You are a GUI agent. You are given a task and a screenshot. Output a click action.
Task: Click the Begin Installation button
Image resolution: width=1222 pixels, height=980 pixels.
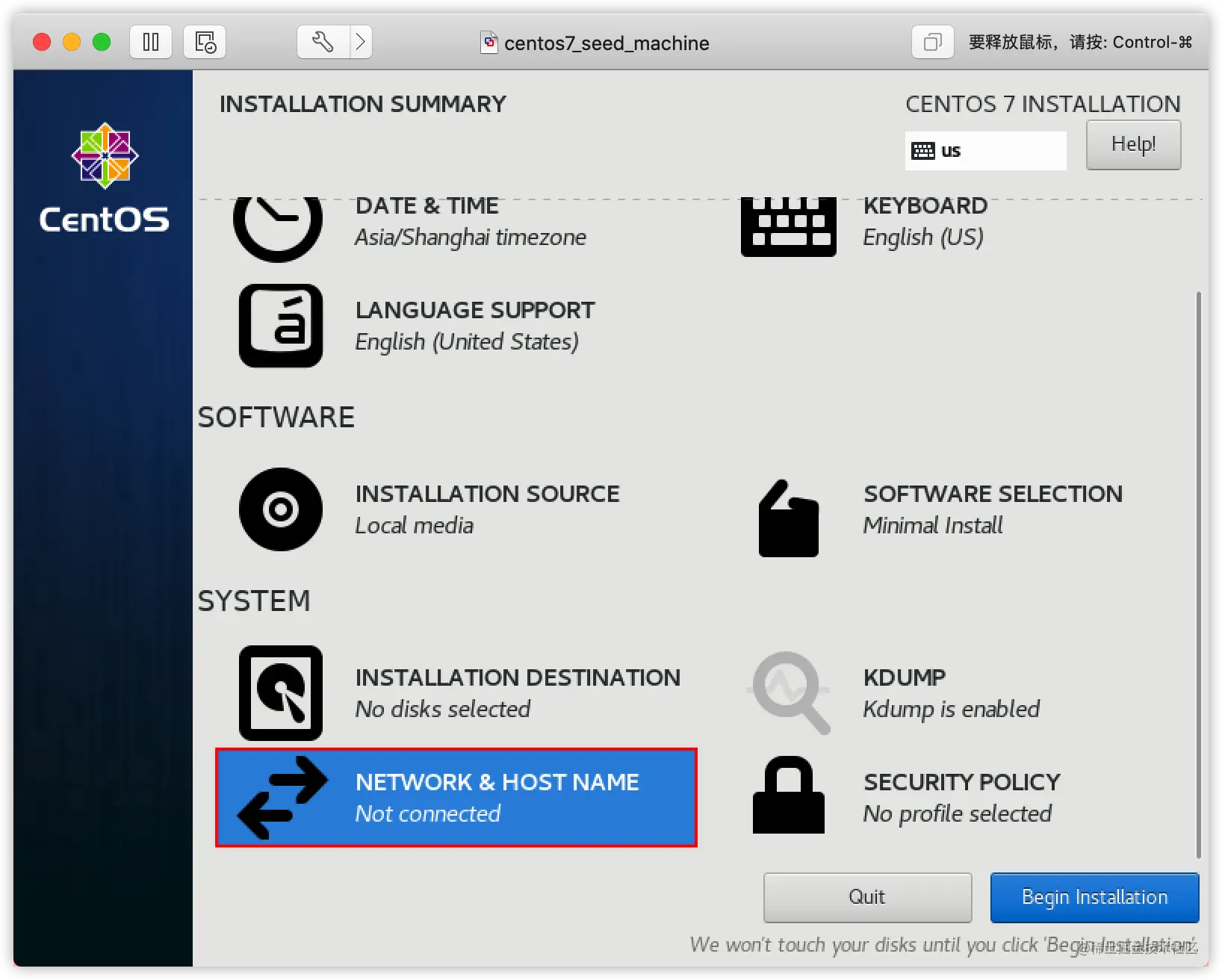[1094, 897]
